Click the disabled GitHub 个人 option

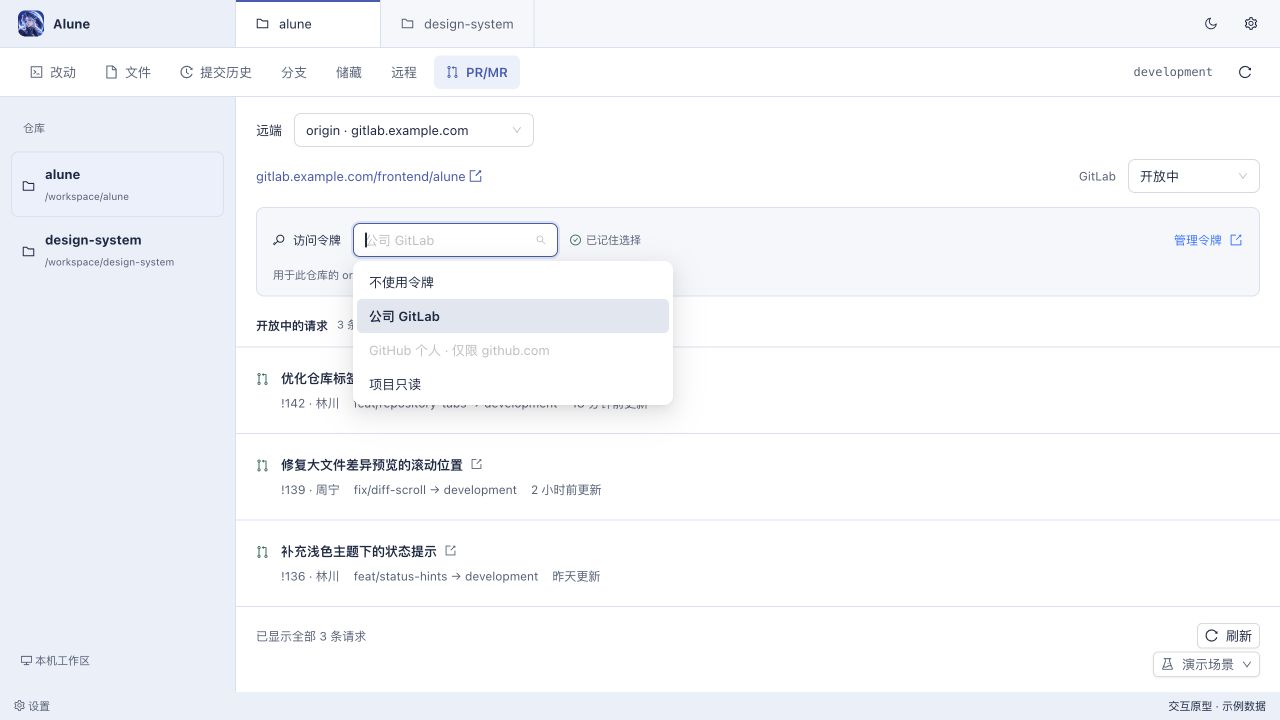pos(513,350)
